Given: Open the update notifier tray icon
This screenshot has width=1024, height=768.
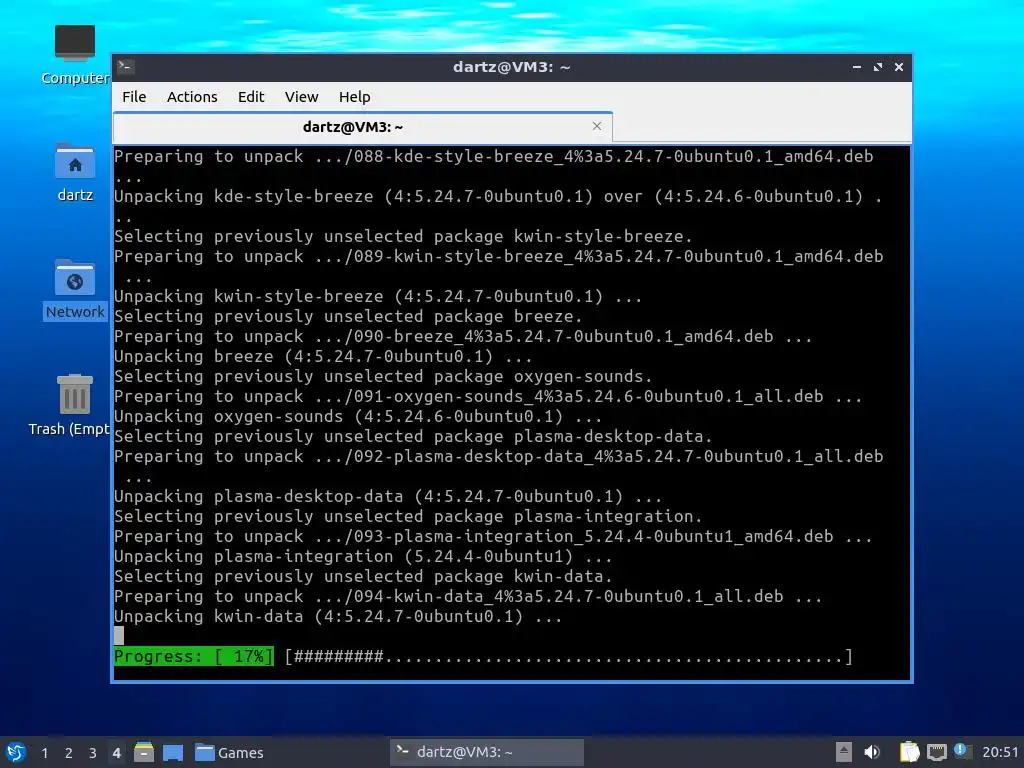Looking at the screenshot, I should tap(961, 751).
